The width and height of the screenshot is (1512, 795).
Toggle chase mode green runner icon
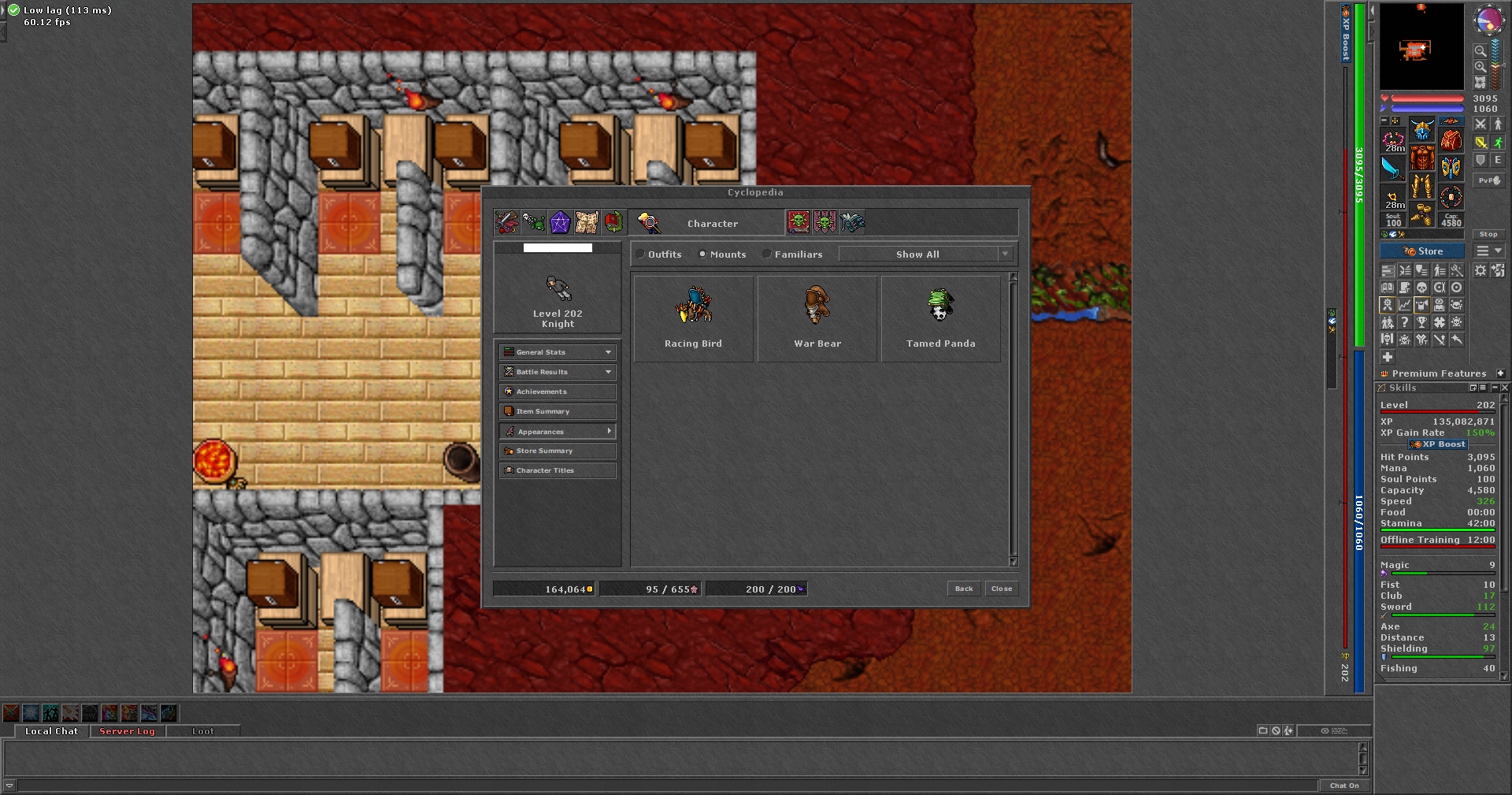point(1498,143)
